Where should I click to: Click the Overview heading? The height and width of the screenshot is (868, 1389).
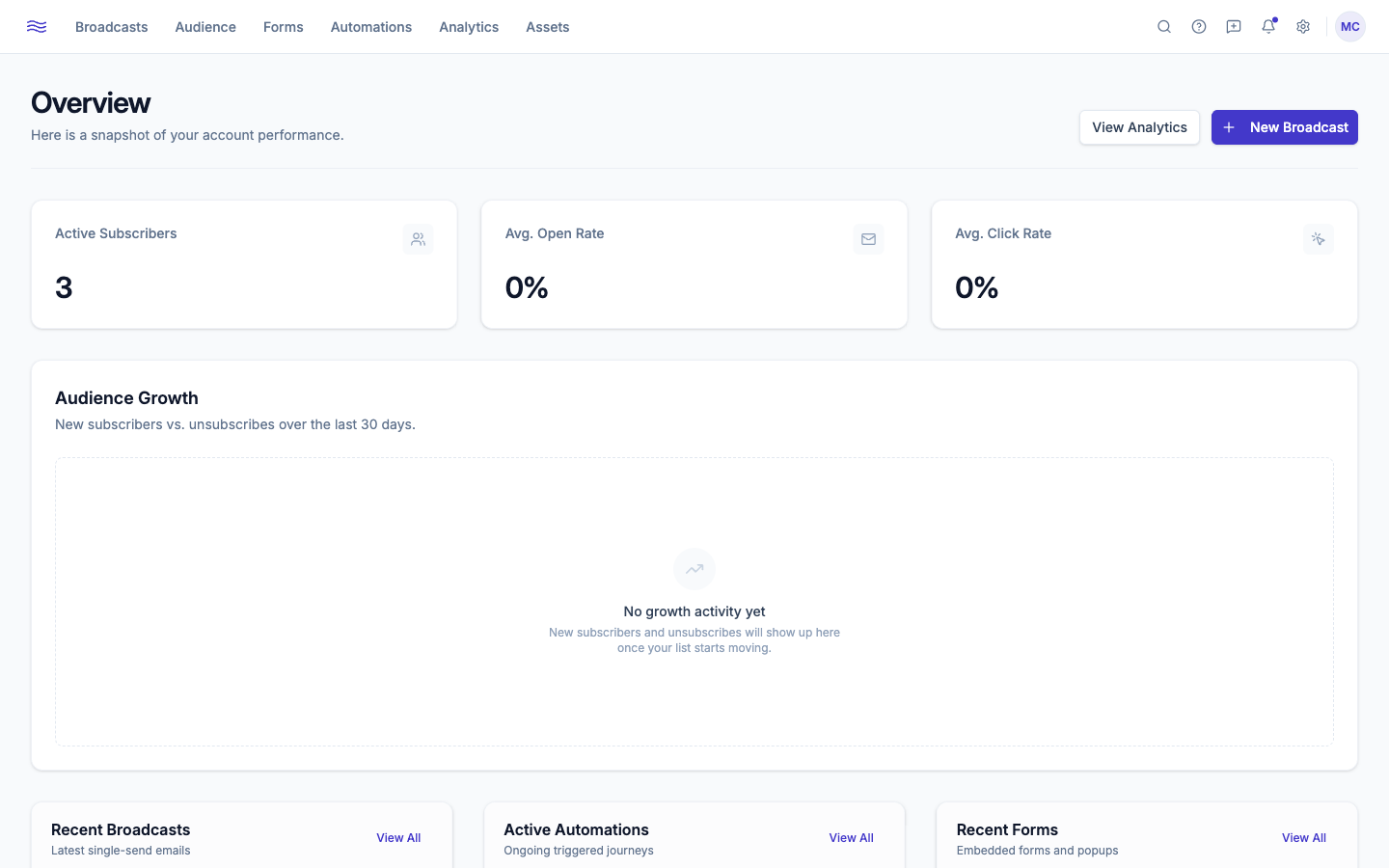pyautogui.click(x=91, y=102)
